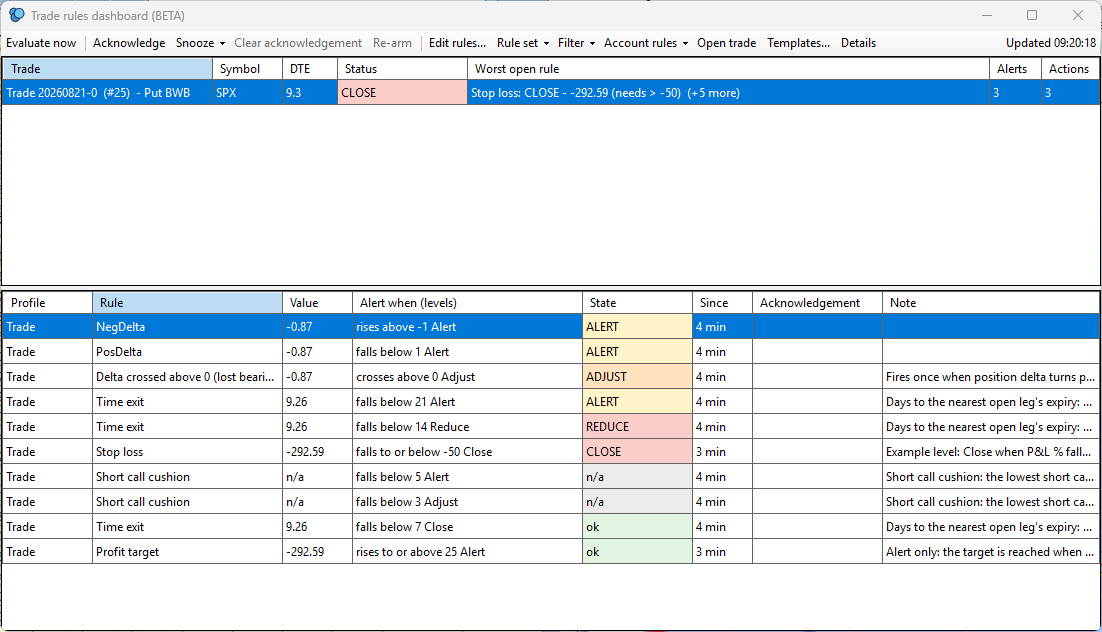Click the Example level: Close when P&L note

[990, 452]
